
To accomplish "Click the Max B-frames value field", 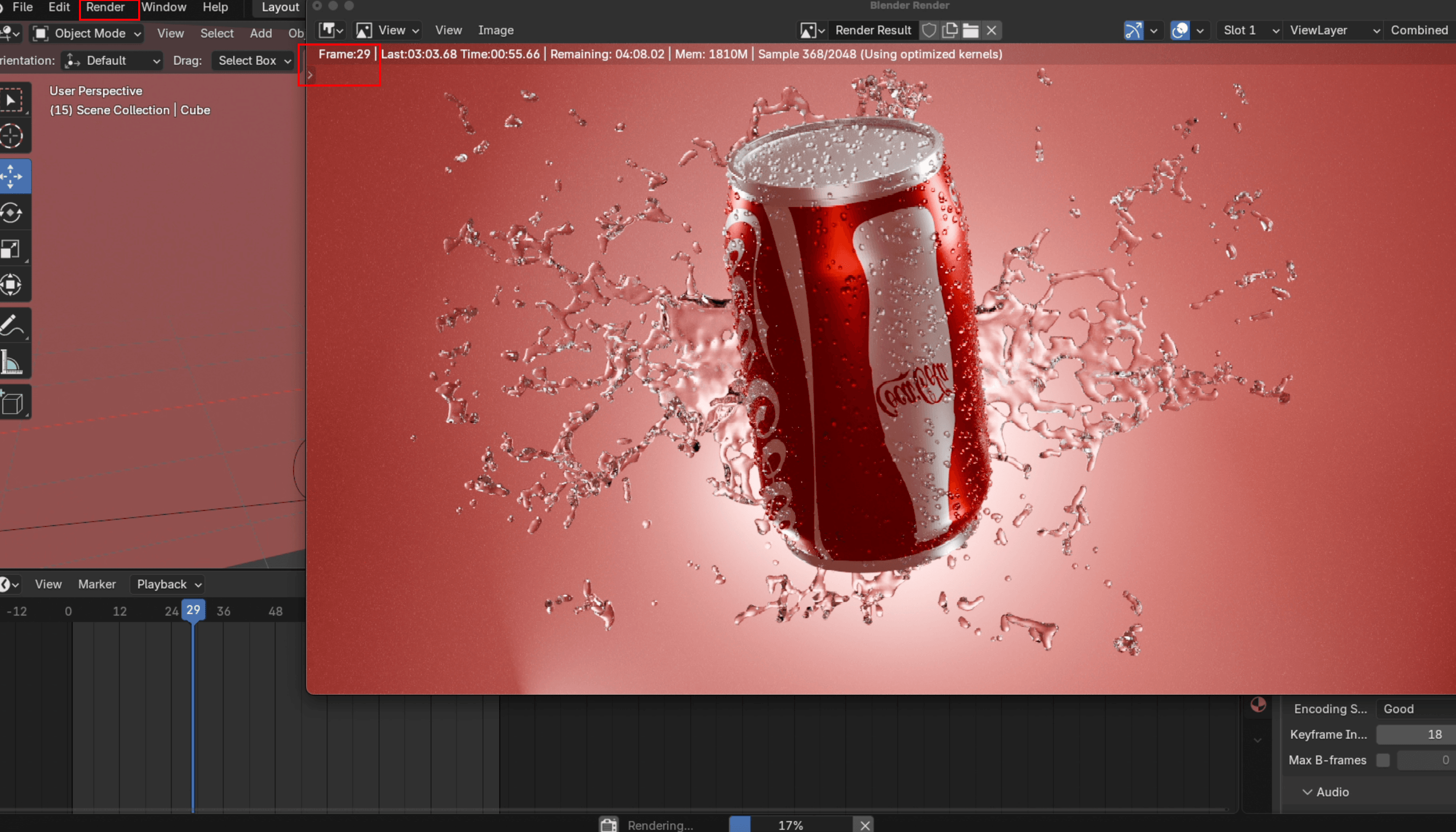I will tap(1426, 760).
